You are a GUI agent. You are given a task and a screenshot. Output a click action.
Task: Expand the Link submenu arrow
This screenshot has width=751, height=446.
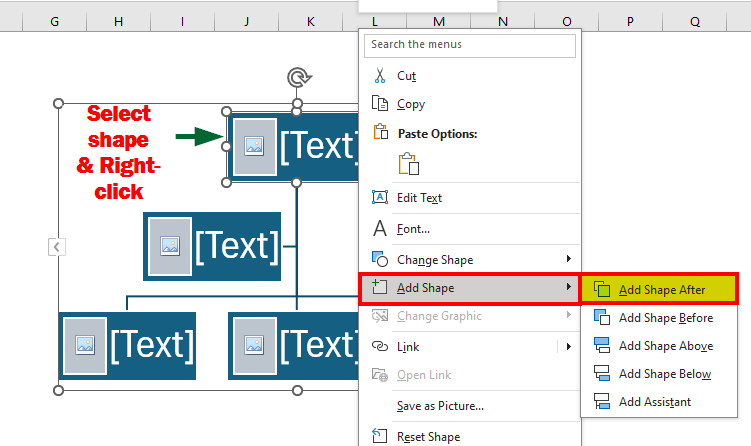pos(569,346)
